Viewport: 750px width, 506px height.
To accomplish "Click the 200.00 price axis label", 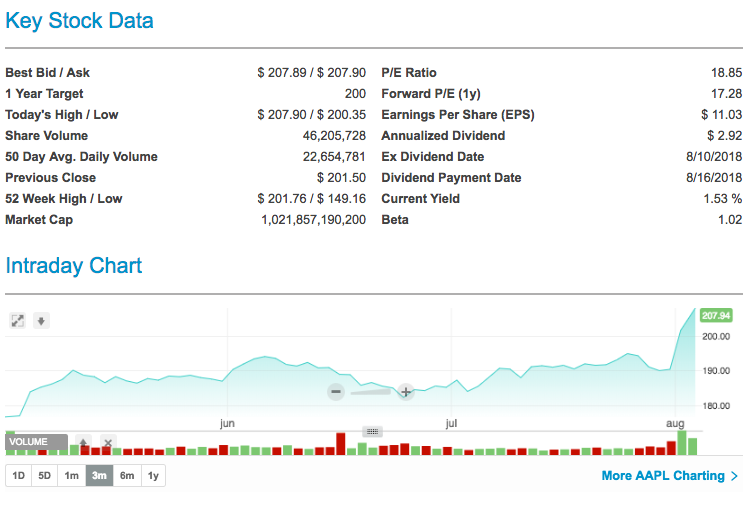I will coord(716,337).
